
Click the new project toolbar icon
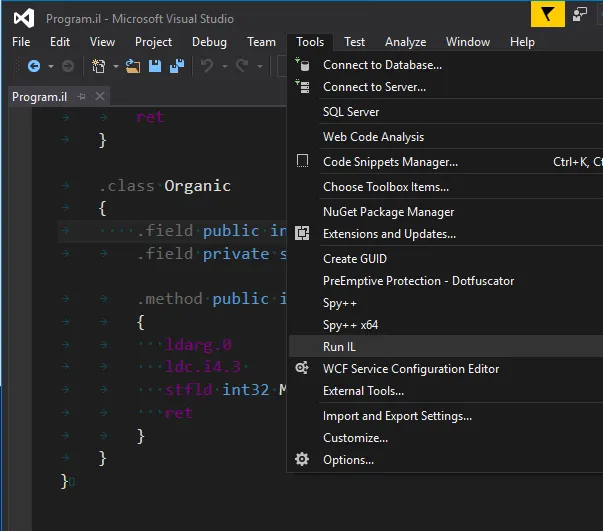pyautogui.click(x=98, y=66)
